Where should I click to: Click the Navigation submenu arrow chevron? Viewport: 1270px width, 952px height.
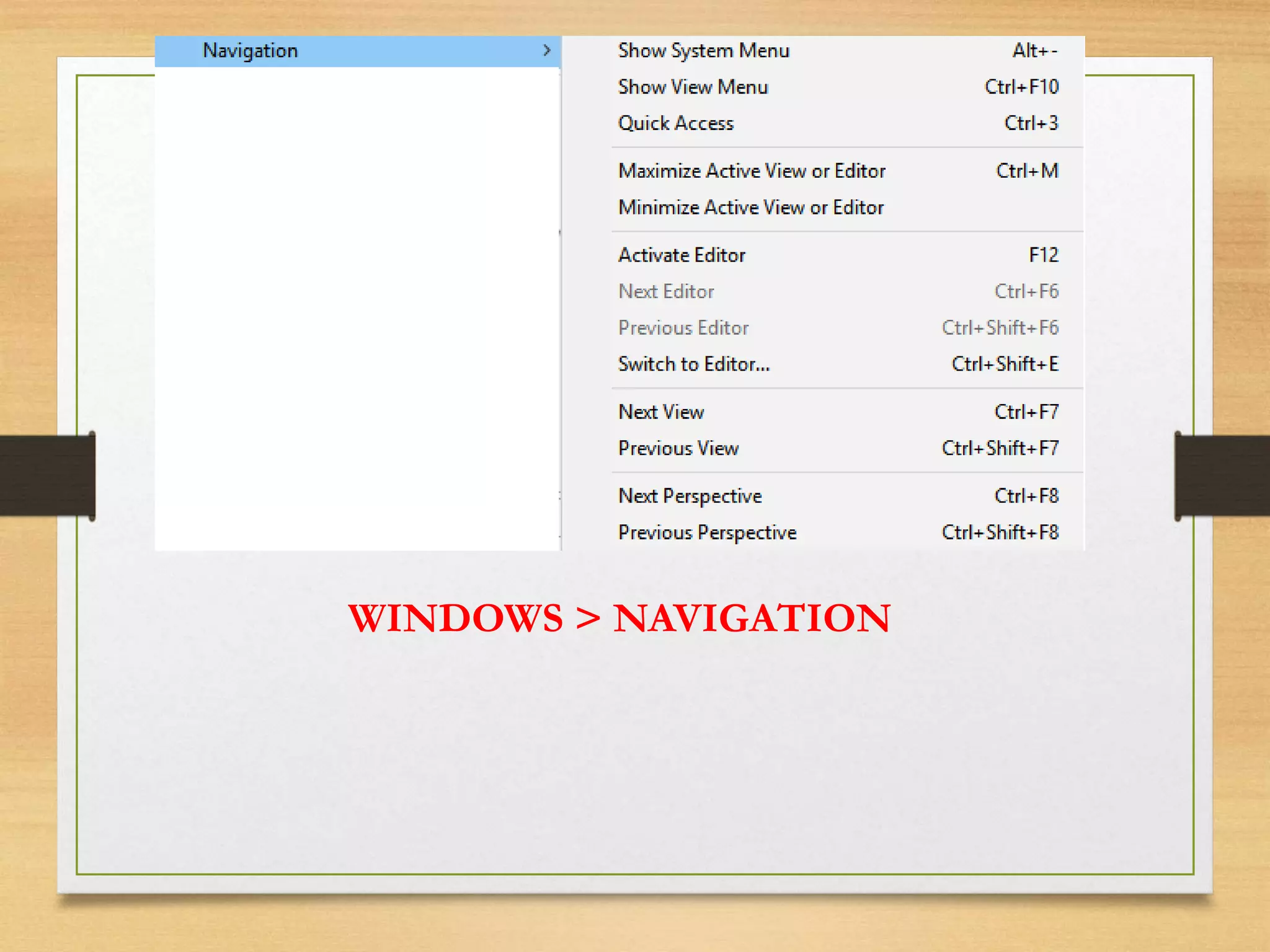546,50
